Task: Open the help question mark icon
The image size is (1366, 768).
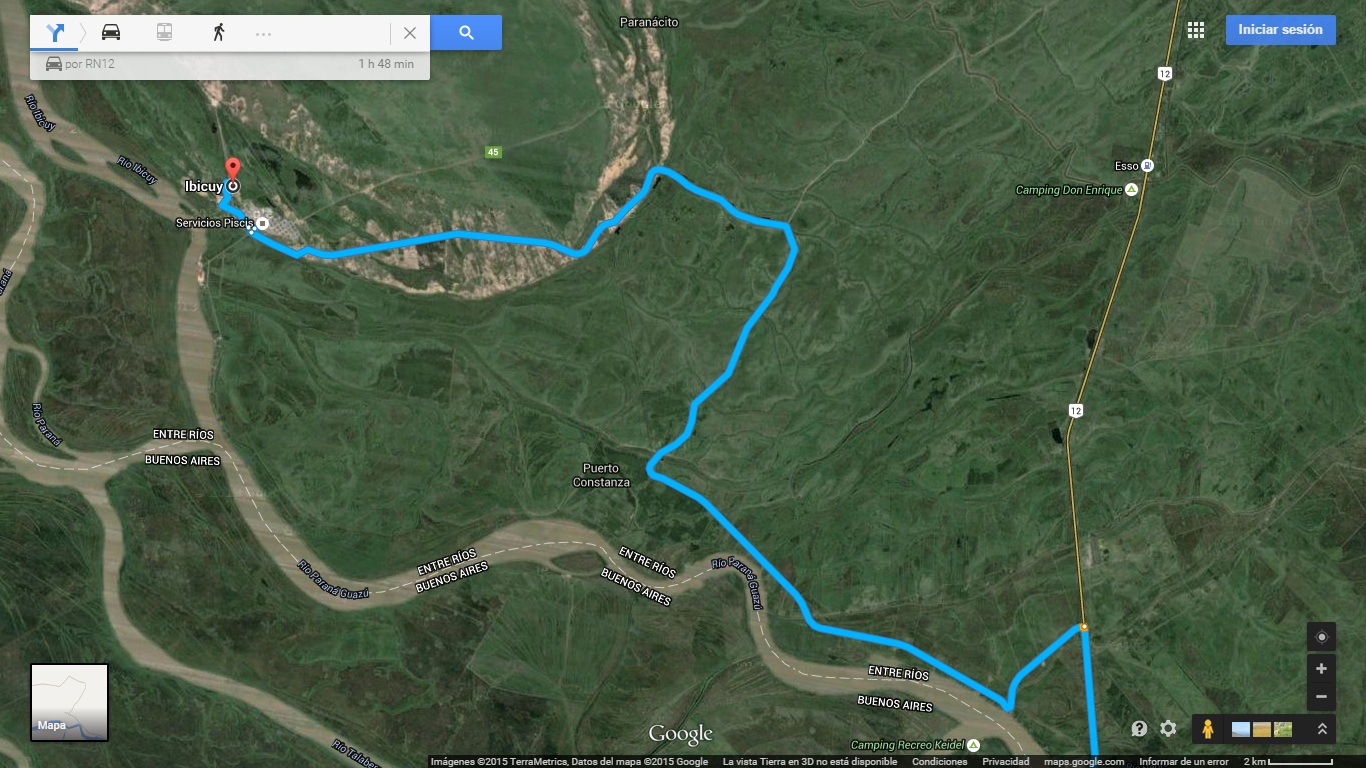Action: pos(1139,729)
